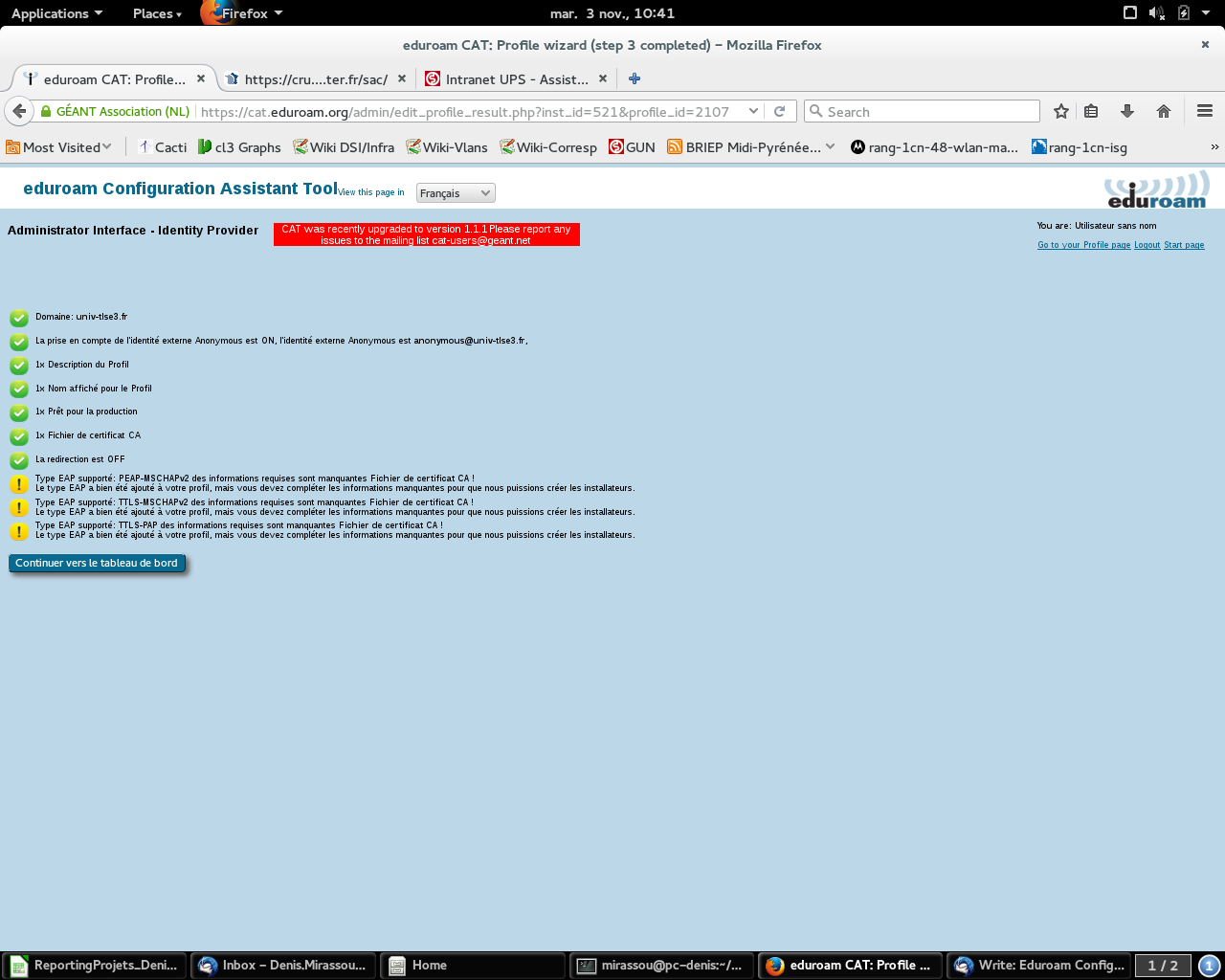
Task: Open Go to your Profile page link
Action: (1084, 245)
